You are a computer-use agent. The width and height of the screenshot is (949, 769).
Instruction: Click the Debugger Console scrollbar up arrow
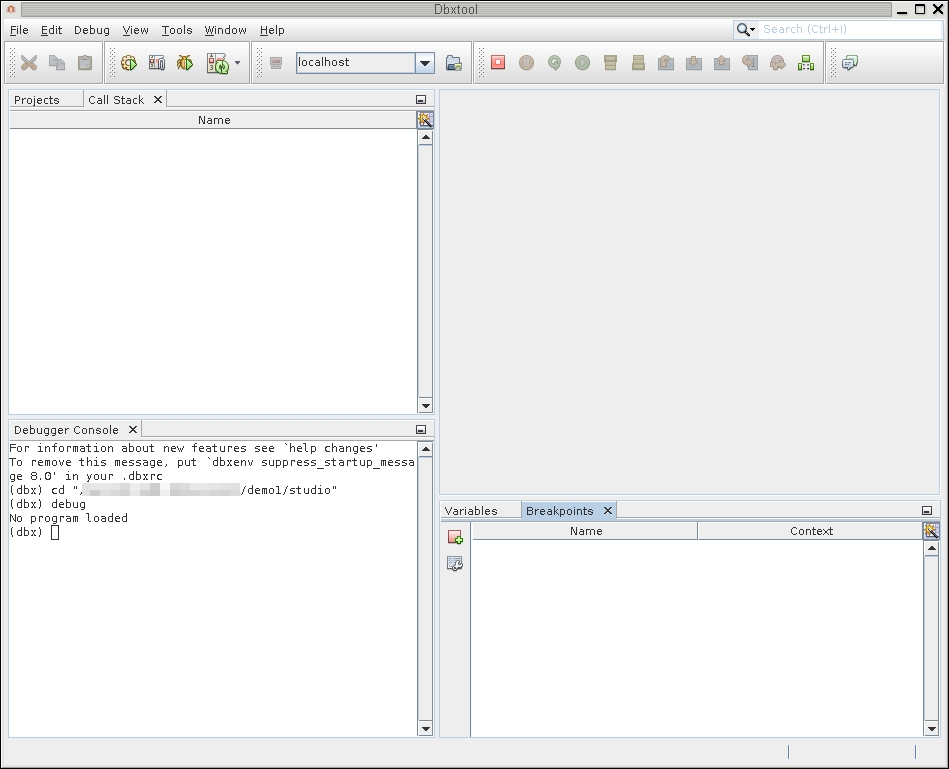425,449
